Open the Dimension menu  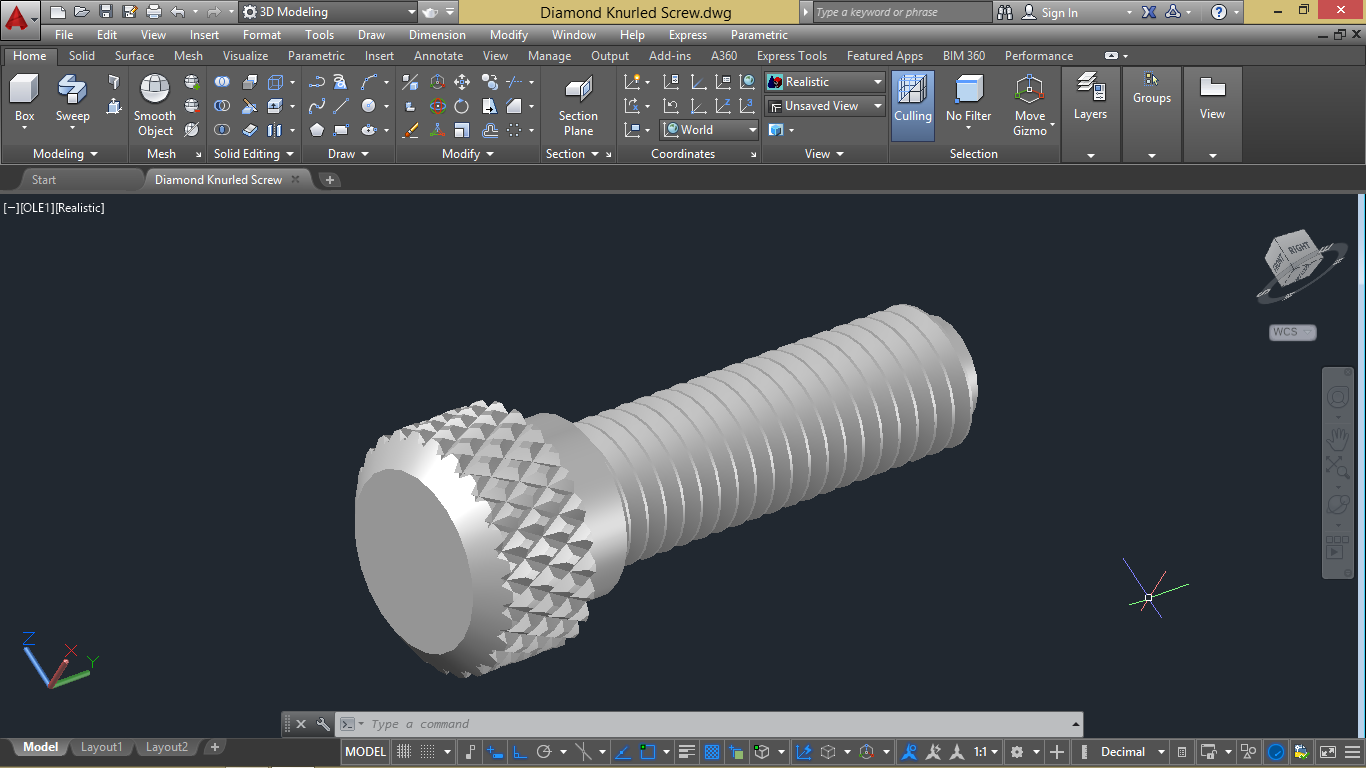pos(437,35)
